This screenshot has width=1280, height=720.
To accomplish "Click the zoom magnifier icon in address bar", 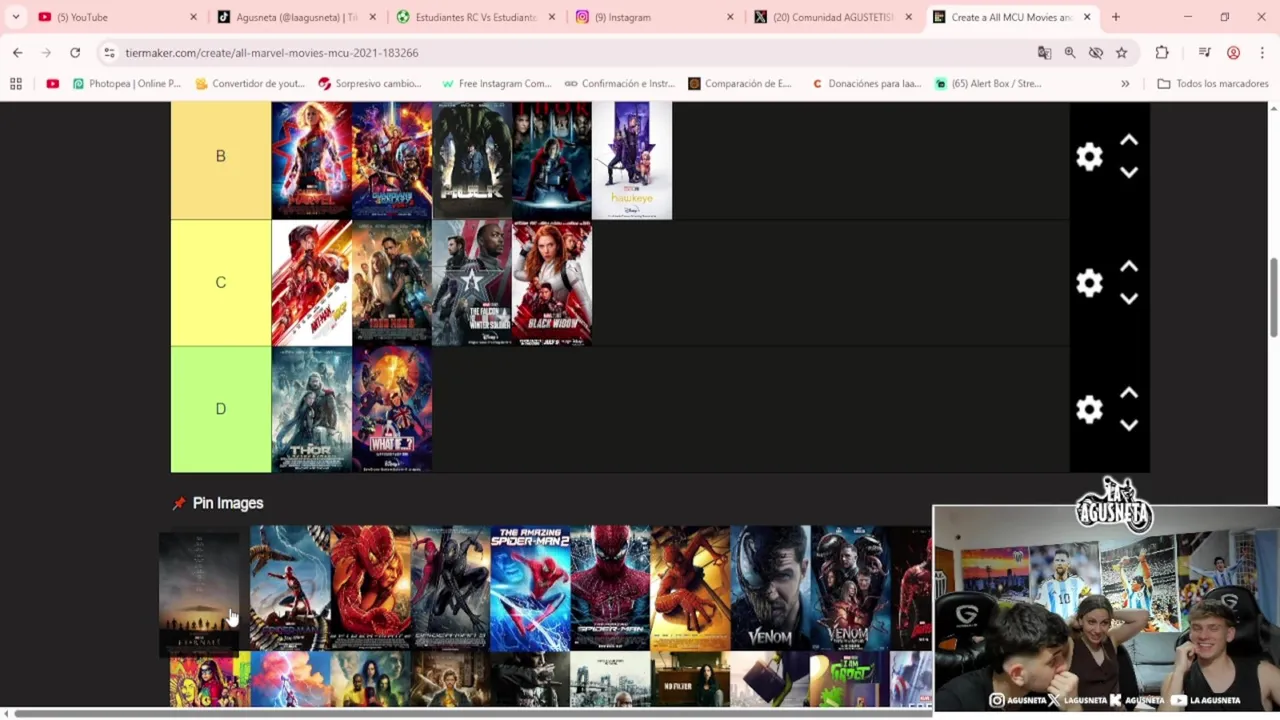I will 1070,53.
